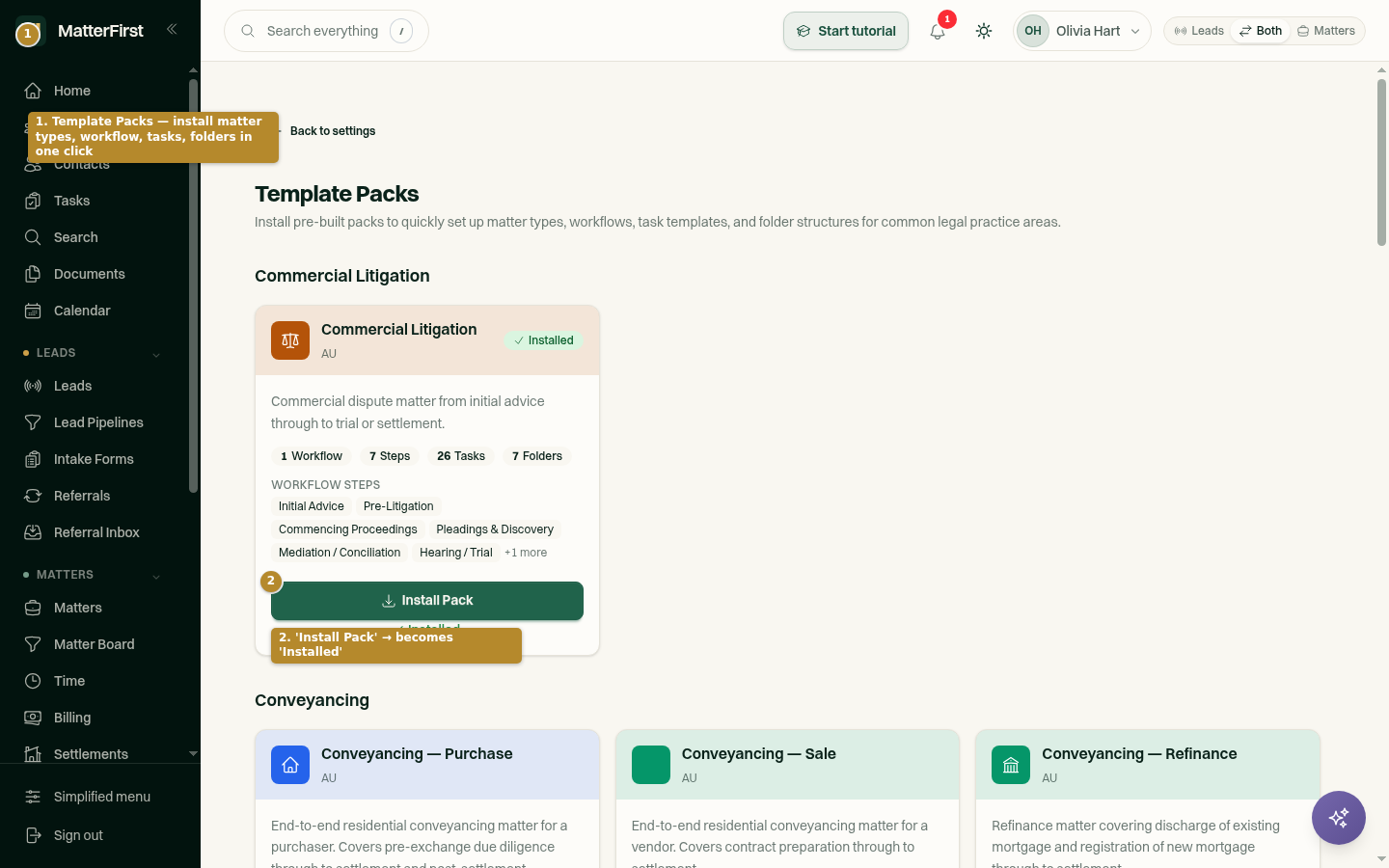Image resolution: width=1389 pixels, height=868 pixels.
Task: Click the Time clock icon
Action: pos(33,681)
